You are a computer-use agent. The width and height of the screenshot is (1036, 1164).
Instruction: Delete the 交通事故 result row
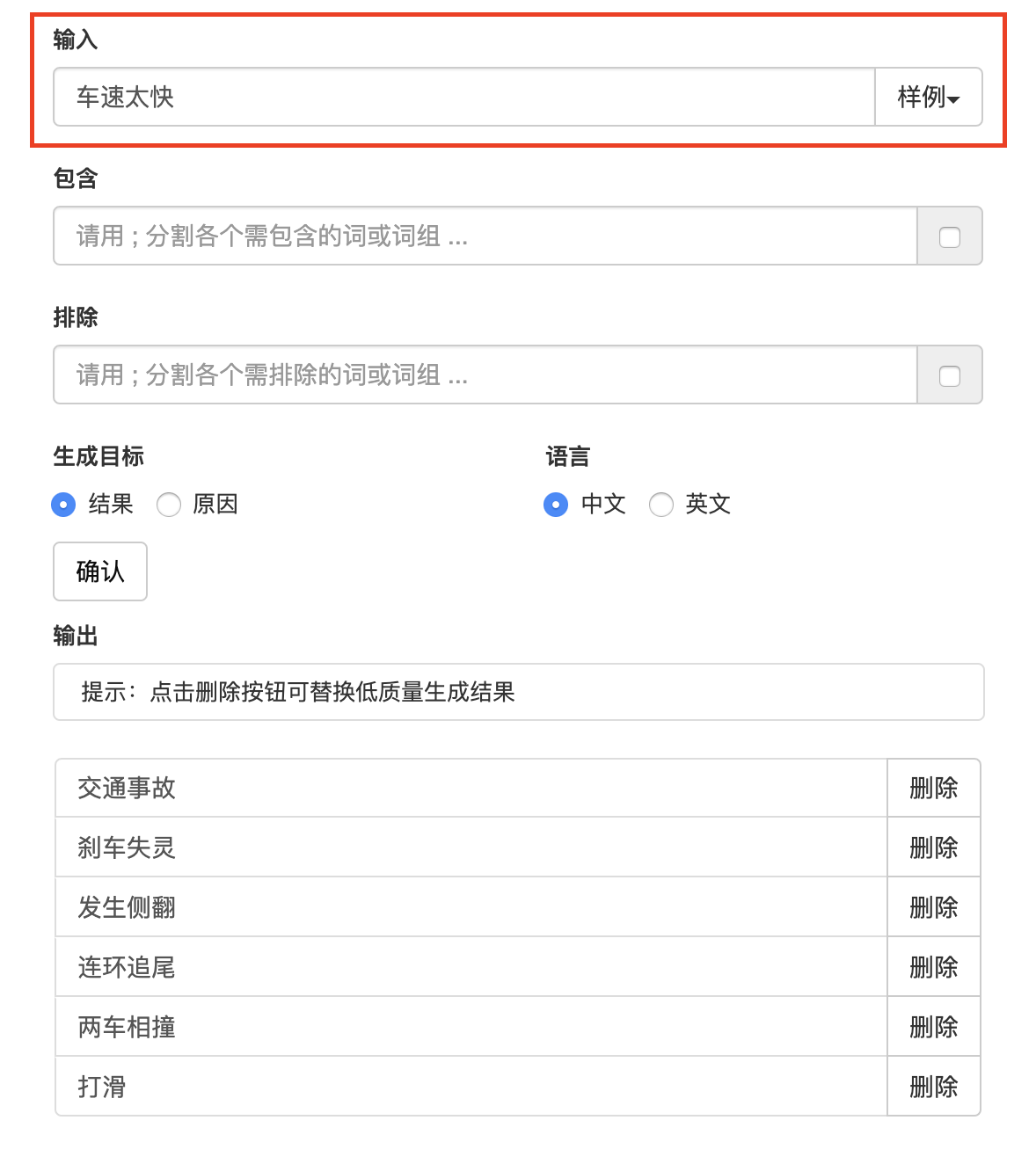pyautogui.click(x=934, y=788)
